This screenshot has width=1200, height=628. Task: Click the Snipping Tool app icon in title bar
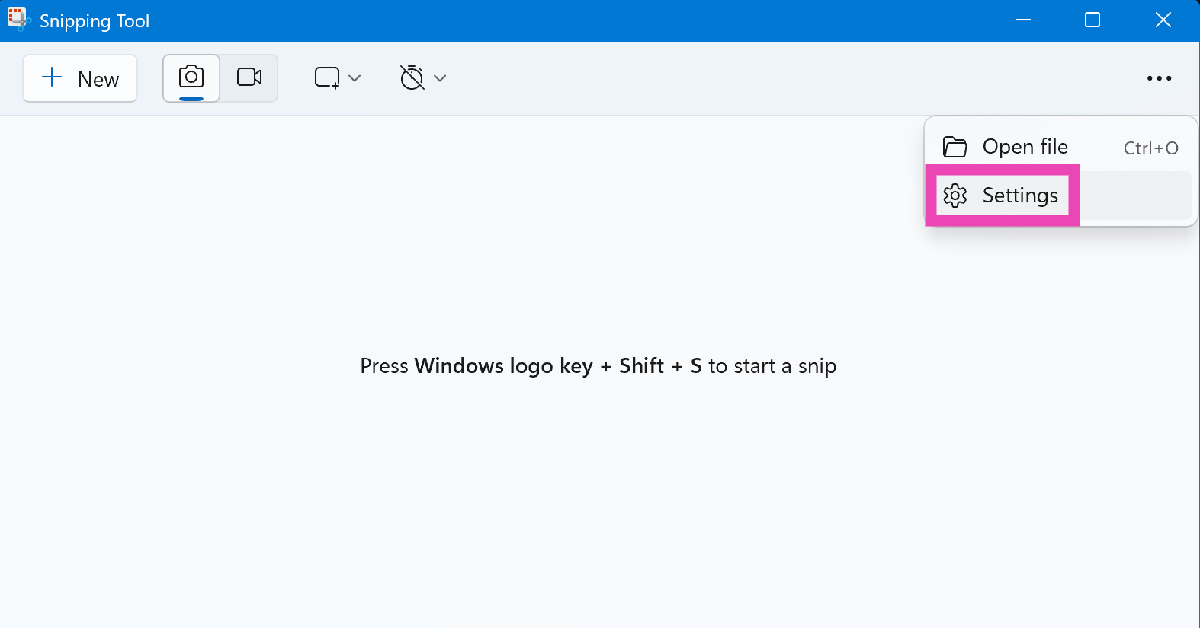pos(19,20)
